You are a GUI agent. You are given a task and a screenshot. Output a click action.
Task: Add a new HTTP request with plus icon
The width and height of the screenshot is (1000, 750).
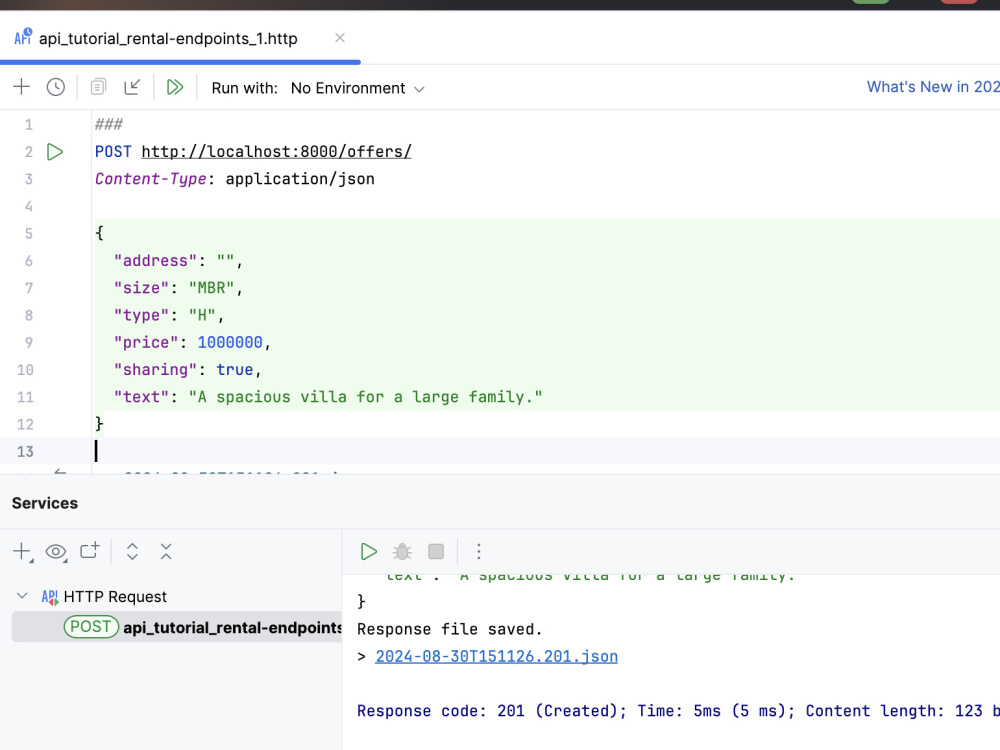pyautogui.click(x=22, y=87)
